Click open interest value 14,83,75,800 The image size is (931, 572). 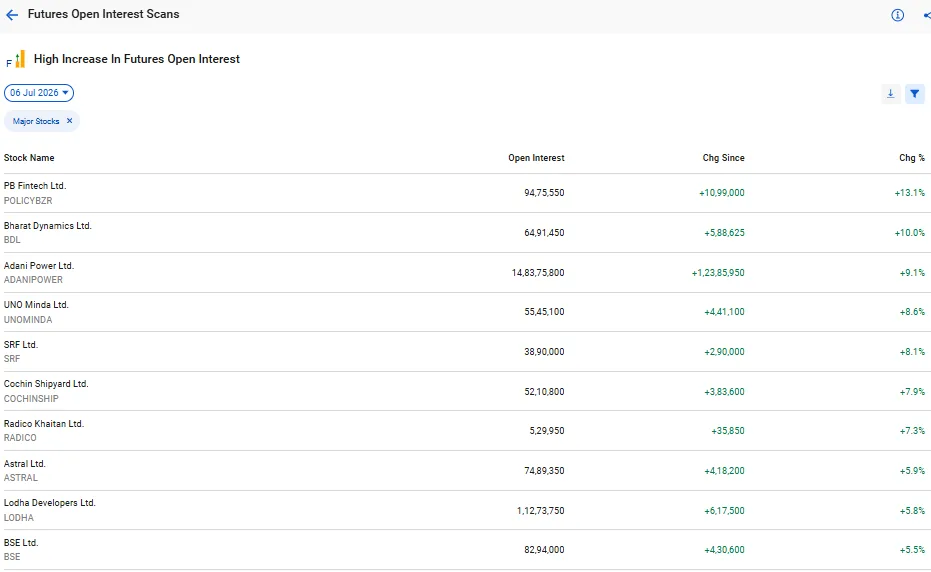(x=538, y=273)
